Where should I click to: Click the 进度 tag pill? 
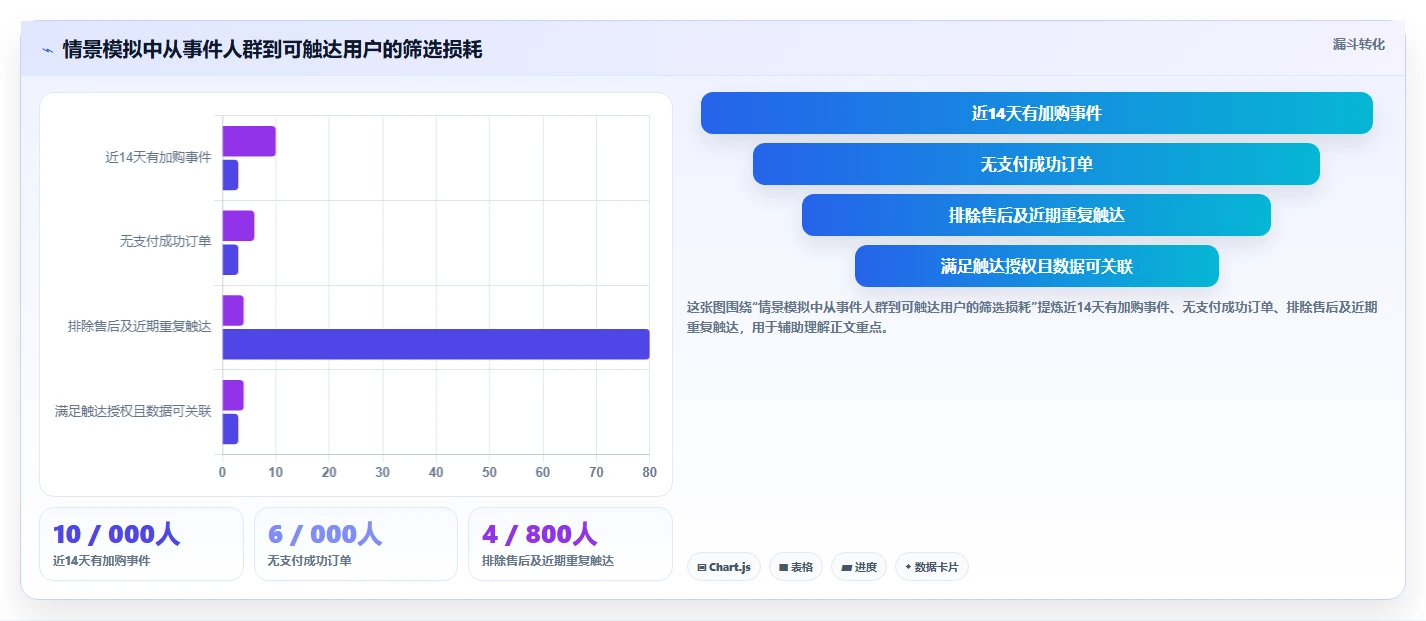[x=859, y=567]
